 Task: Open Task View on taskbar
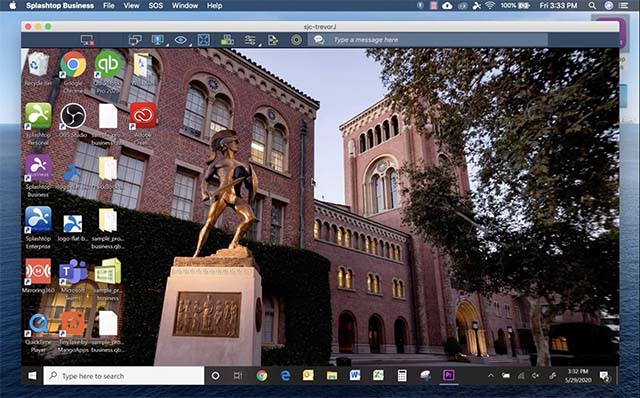point(238,376)
